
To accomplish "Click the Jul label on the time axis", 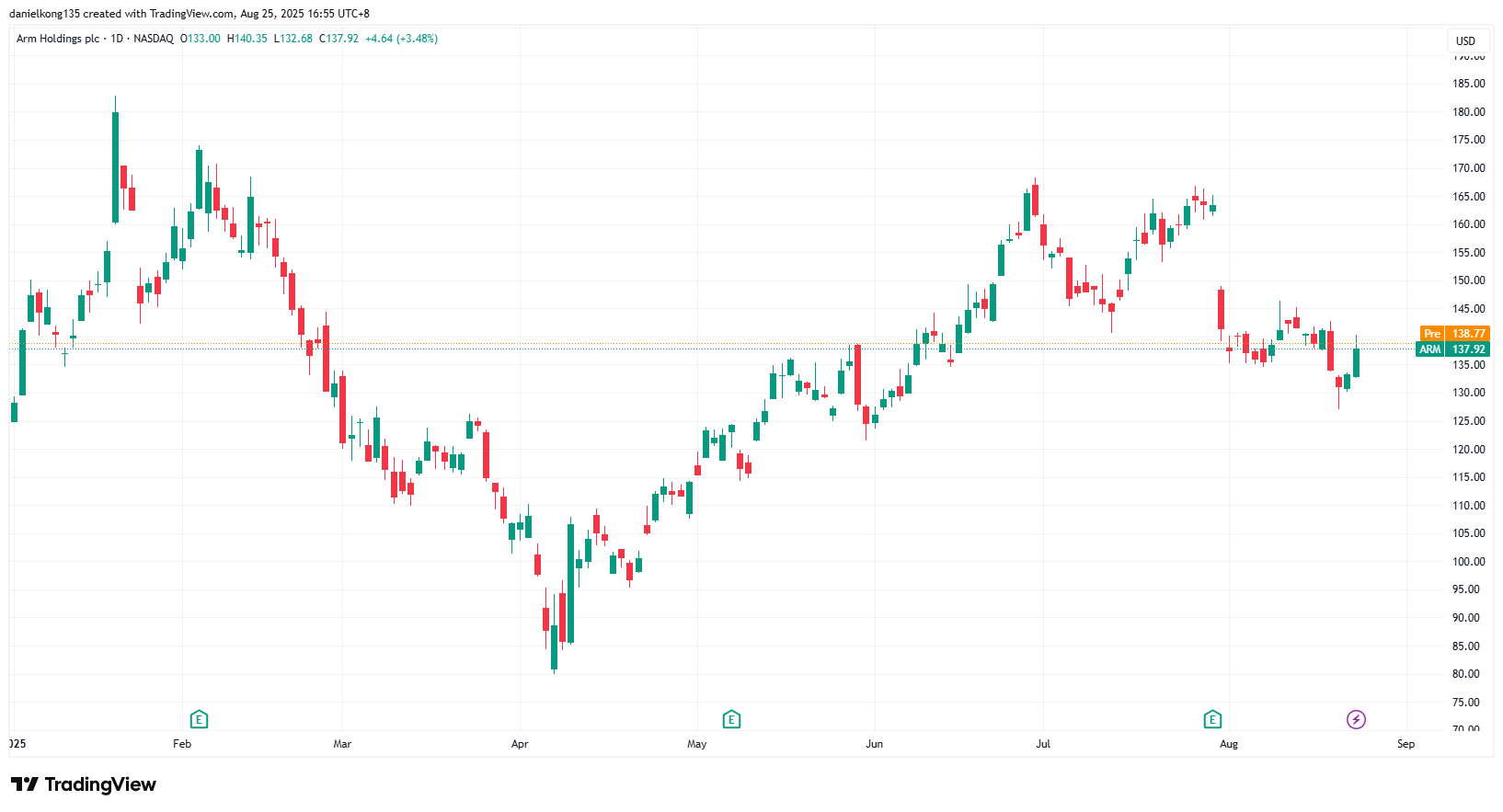I will coord(1043,744).
